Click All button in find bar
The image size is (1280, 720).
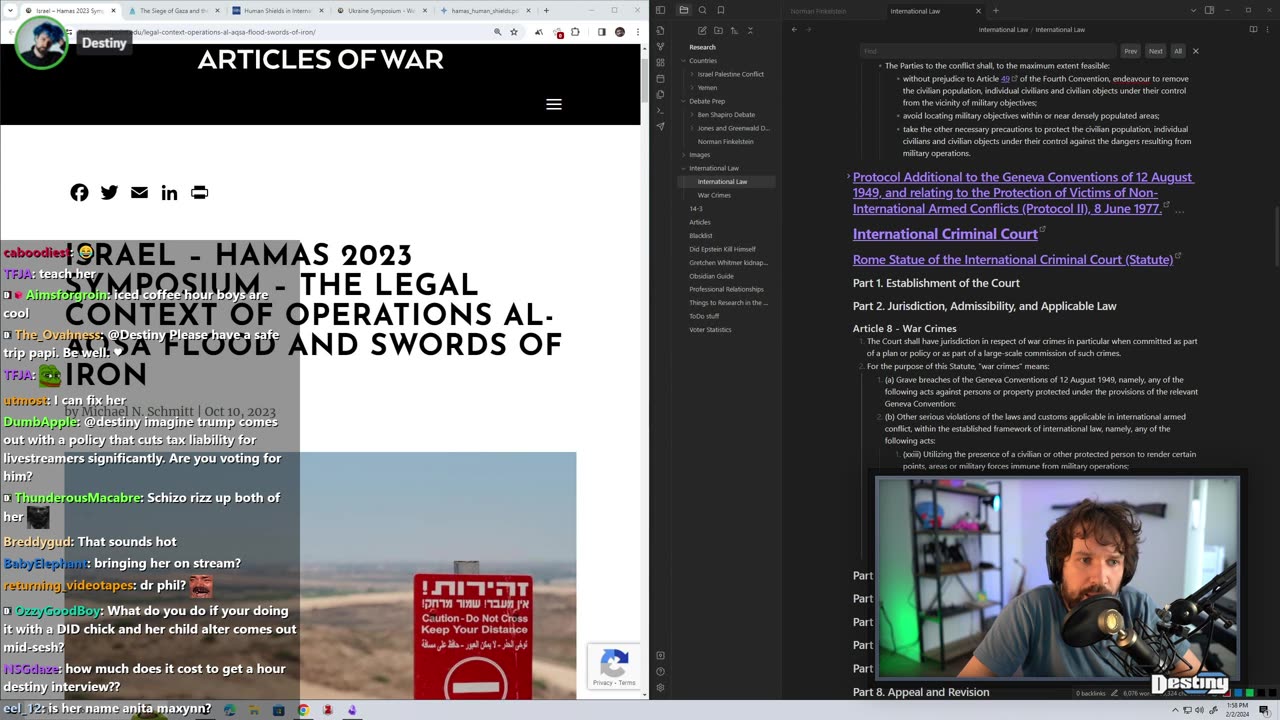(x=1177, y=51)
